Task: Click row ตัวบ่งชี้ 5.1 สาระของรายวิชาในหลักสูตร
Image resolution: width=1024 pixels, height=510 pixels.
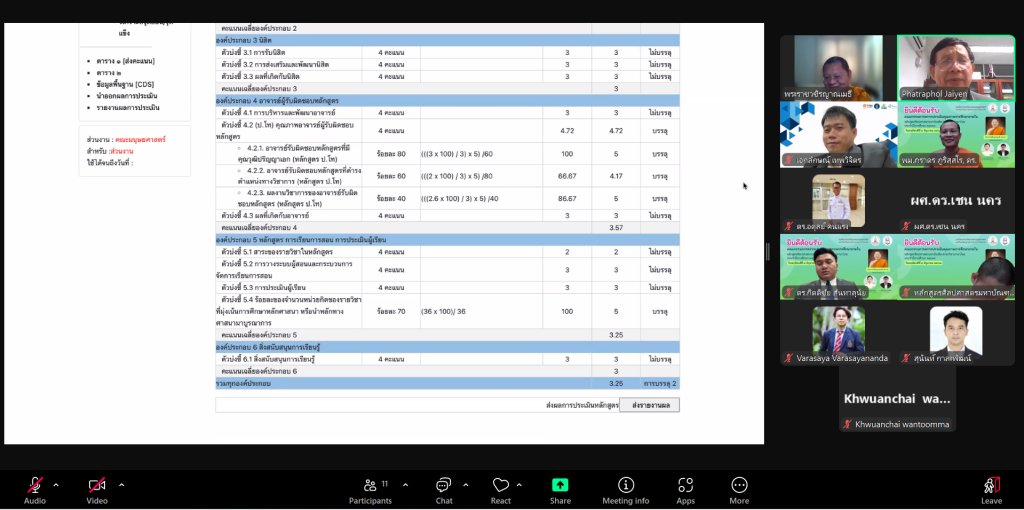Action: [447, 252]
